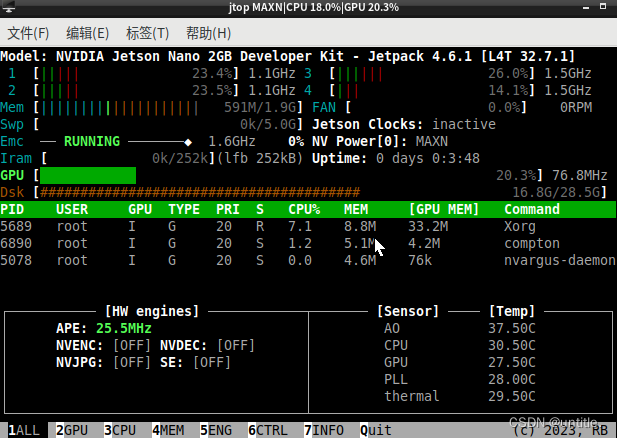Image resolution: width=617 pixels, height=438 pixels.
Task: Switch to the 6CTRL tab
Action: coord(268,430)
